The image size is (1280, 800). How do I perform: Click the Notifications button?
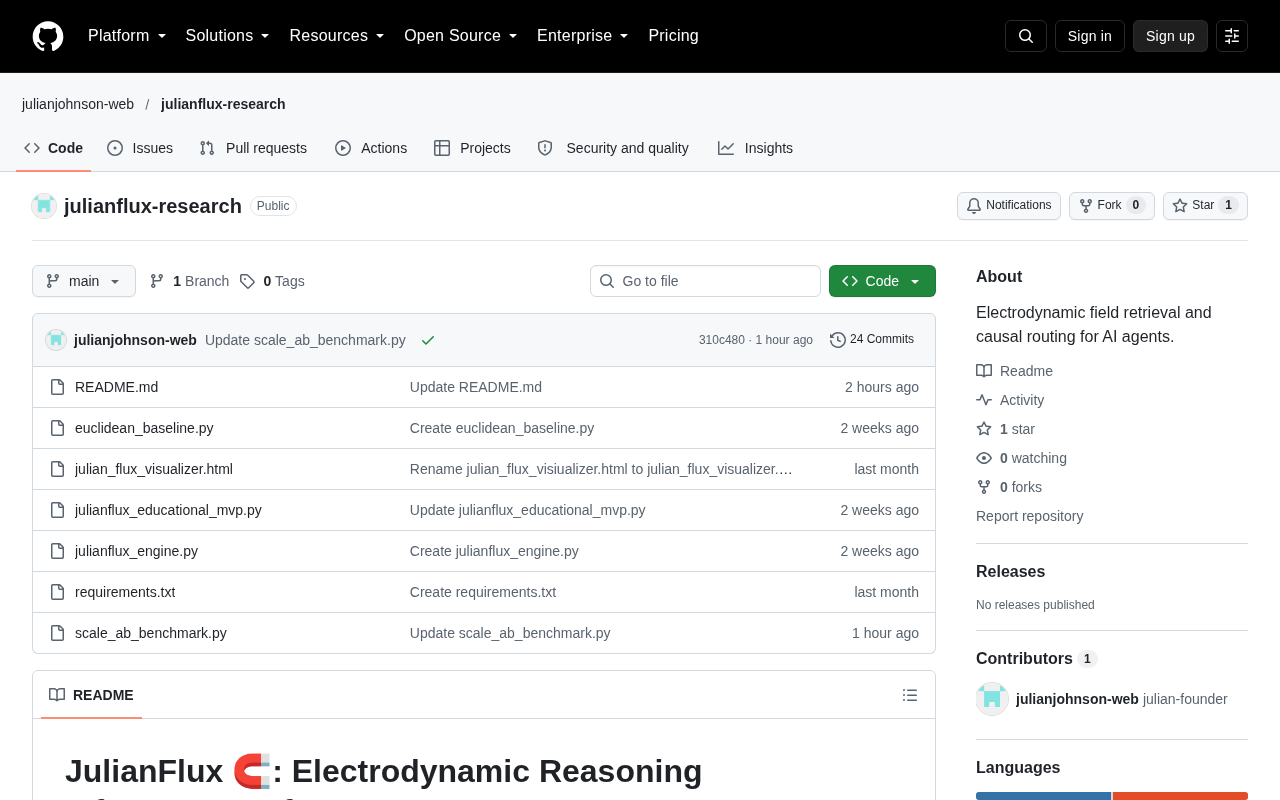[x=1009, y=206]
